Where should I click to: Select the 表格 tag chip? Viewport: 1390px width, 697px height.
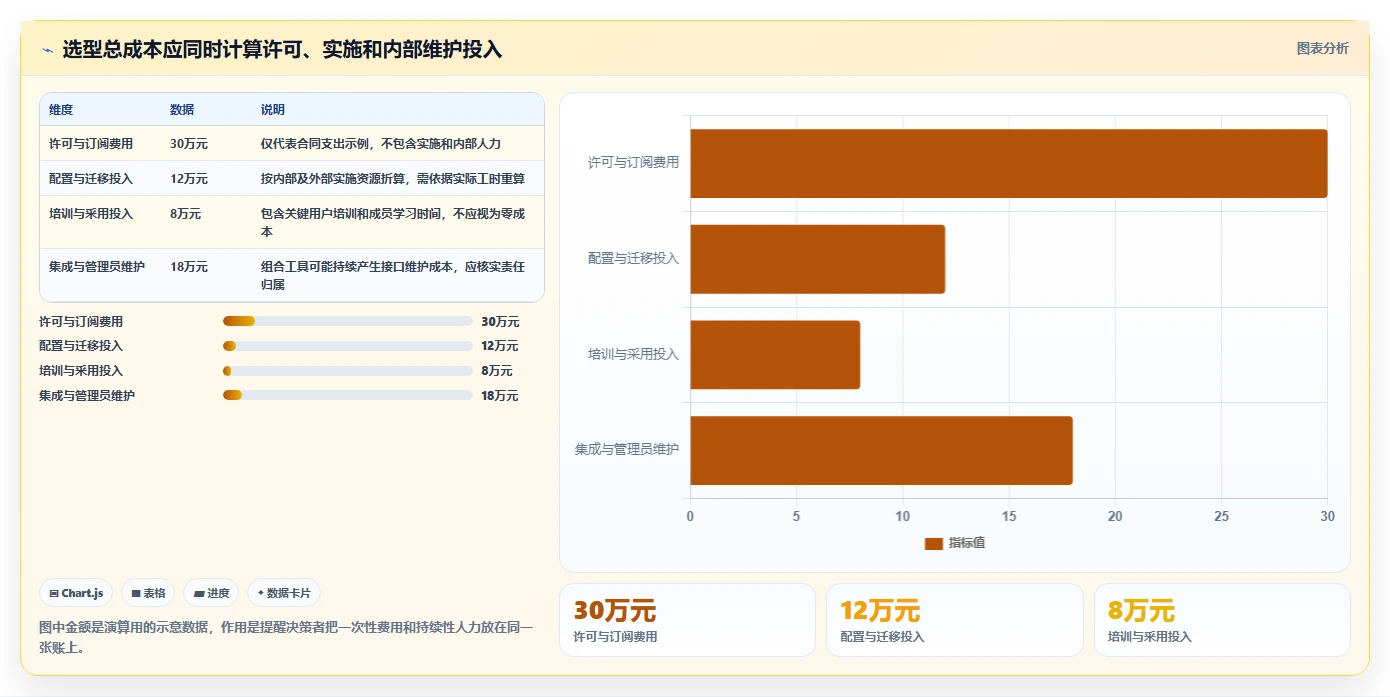[x=148, y=593]
